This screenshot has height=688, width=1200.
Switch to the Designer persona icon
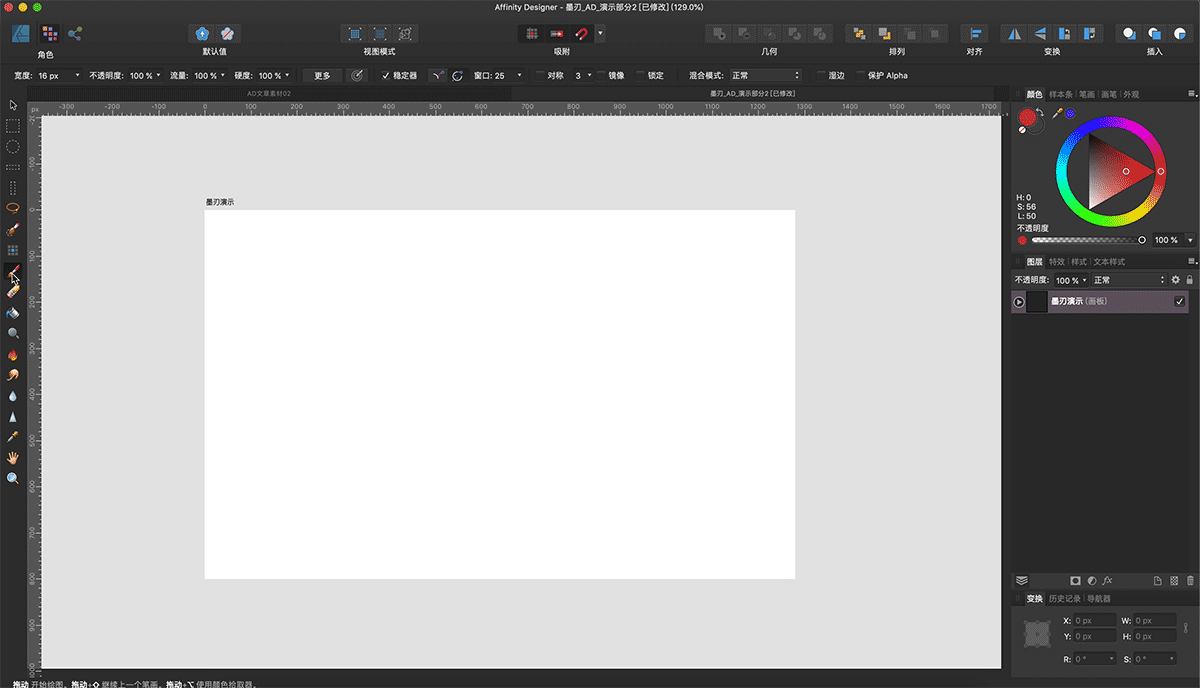[x=20, y=33]
